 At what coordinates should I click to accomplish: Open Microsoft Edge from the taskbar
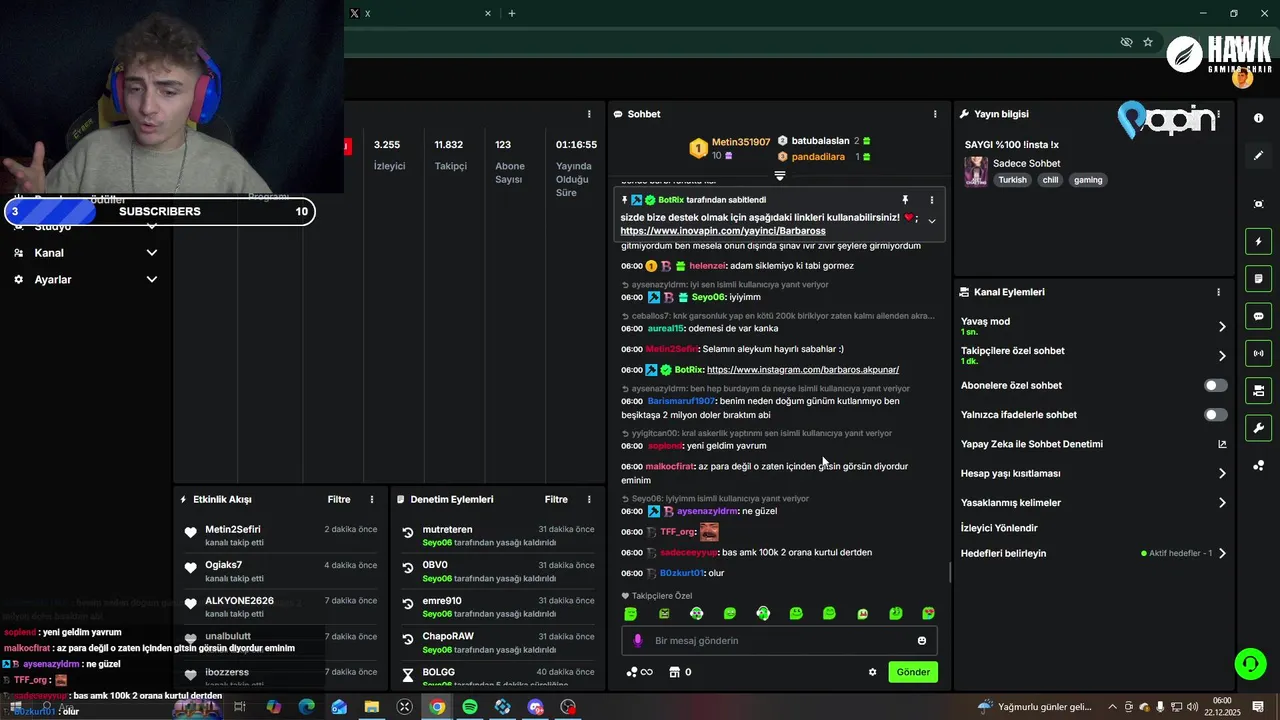click(x=306, y=707)
